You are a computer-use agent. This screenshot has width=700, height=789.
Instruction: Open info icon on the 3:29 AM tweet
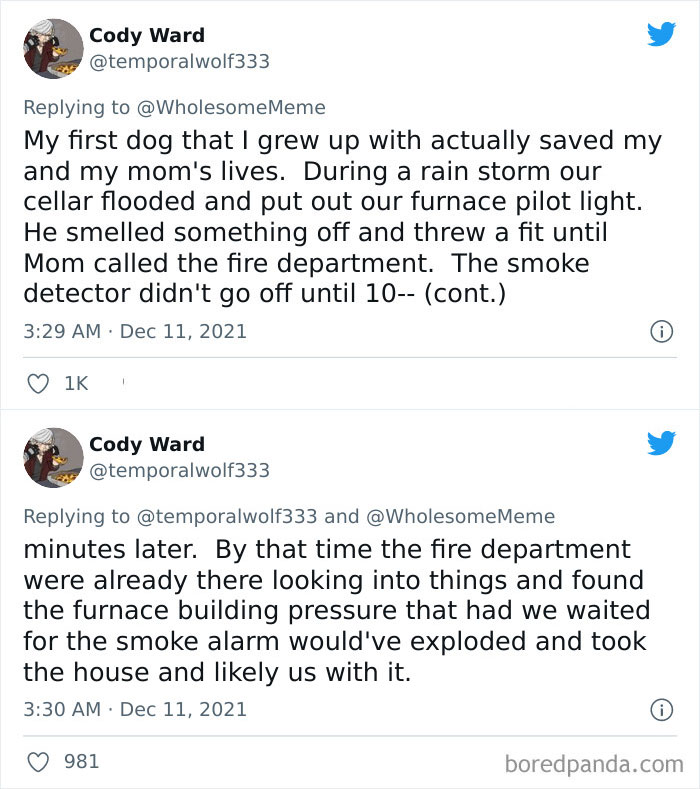pos(661,331)
